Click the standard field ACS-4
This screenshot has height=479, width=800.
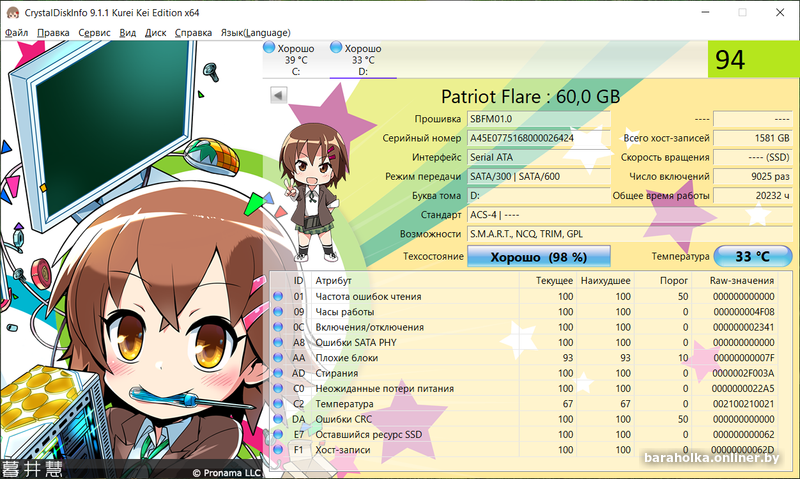click(630, 215)
